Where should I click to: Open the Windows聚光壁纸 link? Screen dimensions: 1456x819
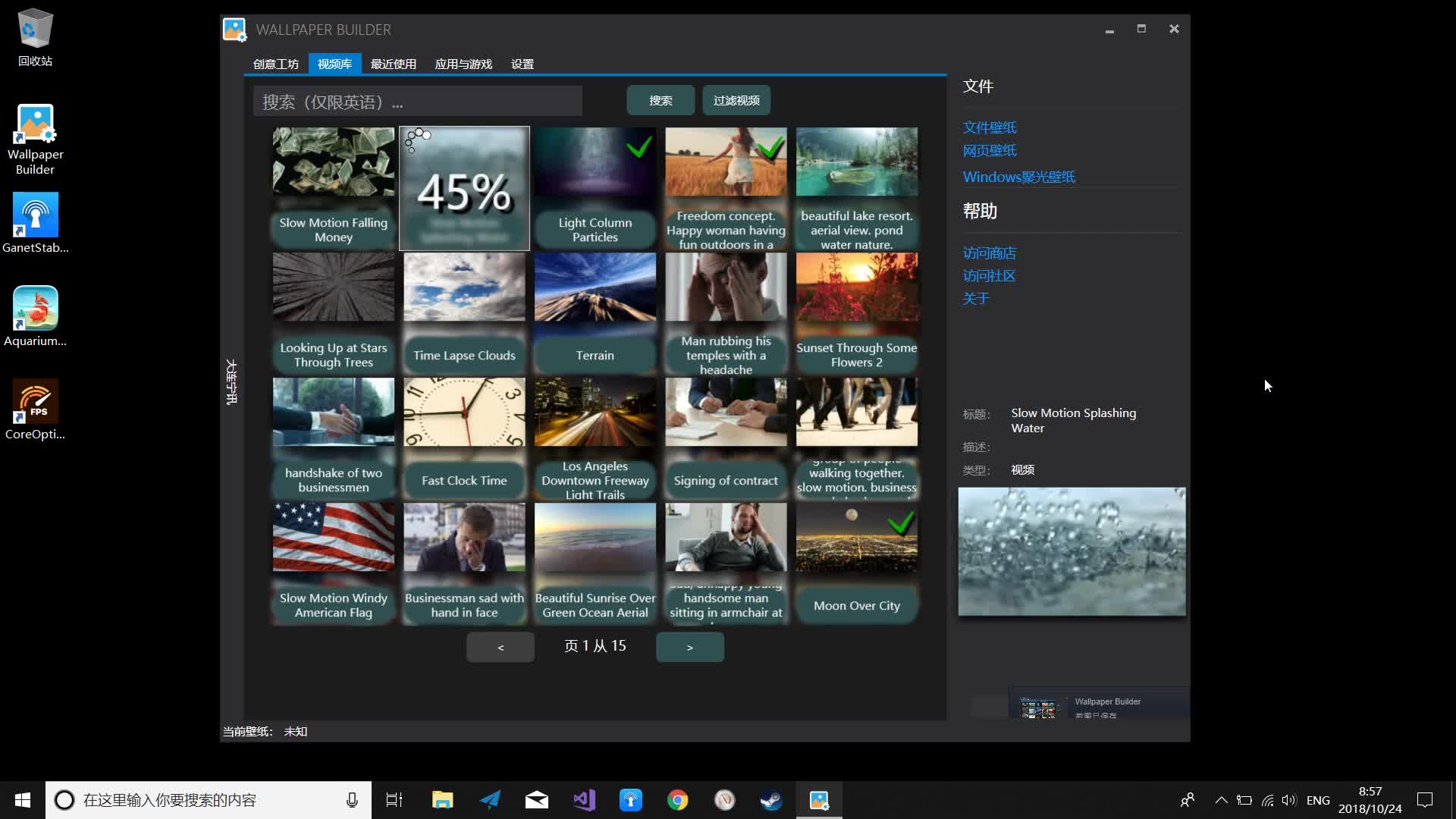click(1018, 177)
